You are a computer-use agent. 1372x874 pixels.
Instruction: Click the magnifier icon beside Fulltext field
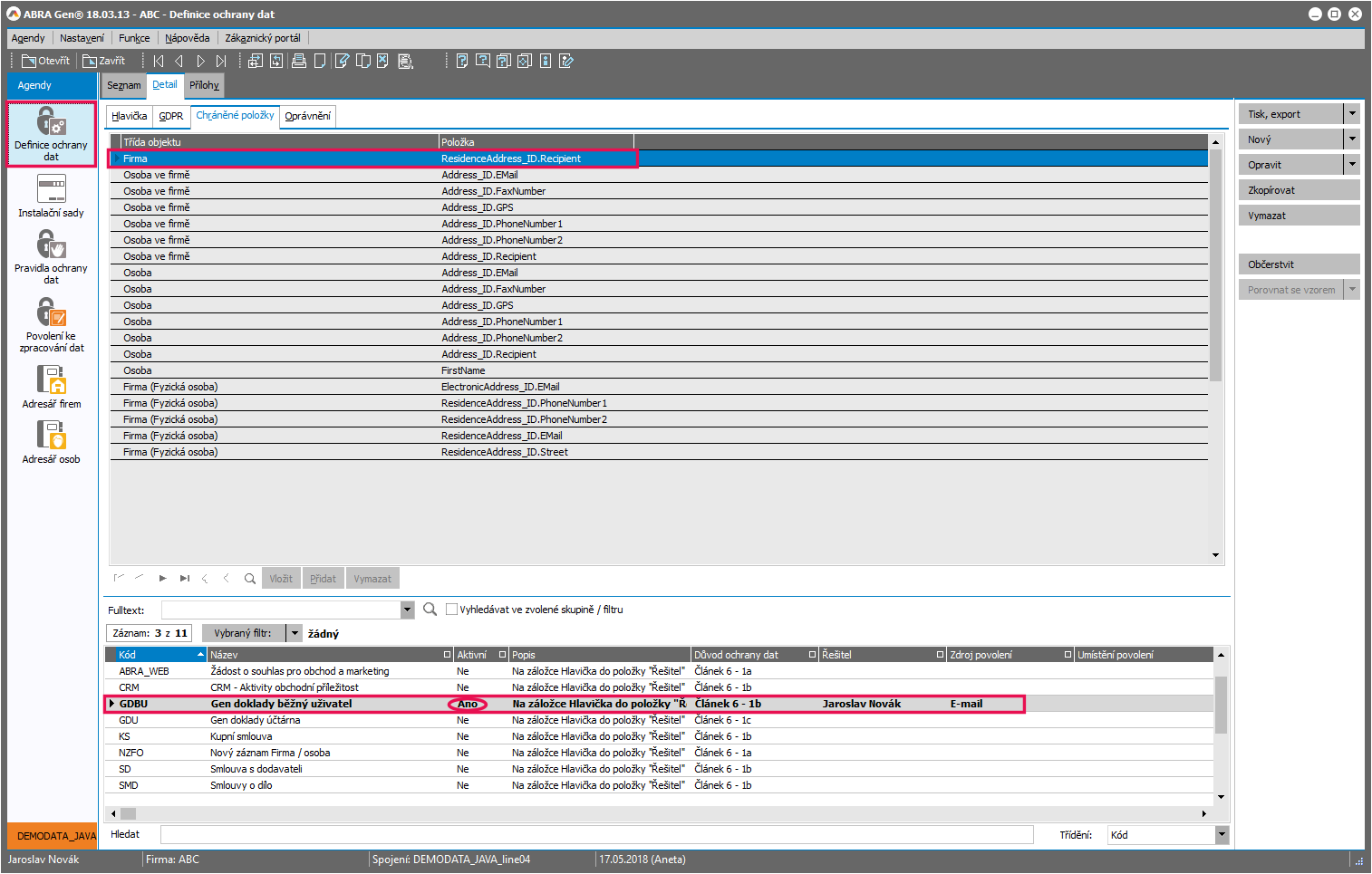(430, 610)
